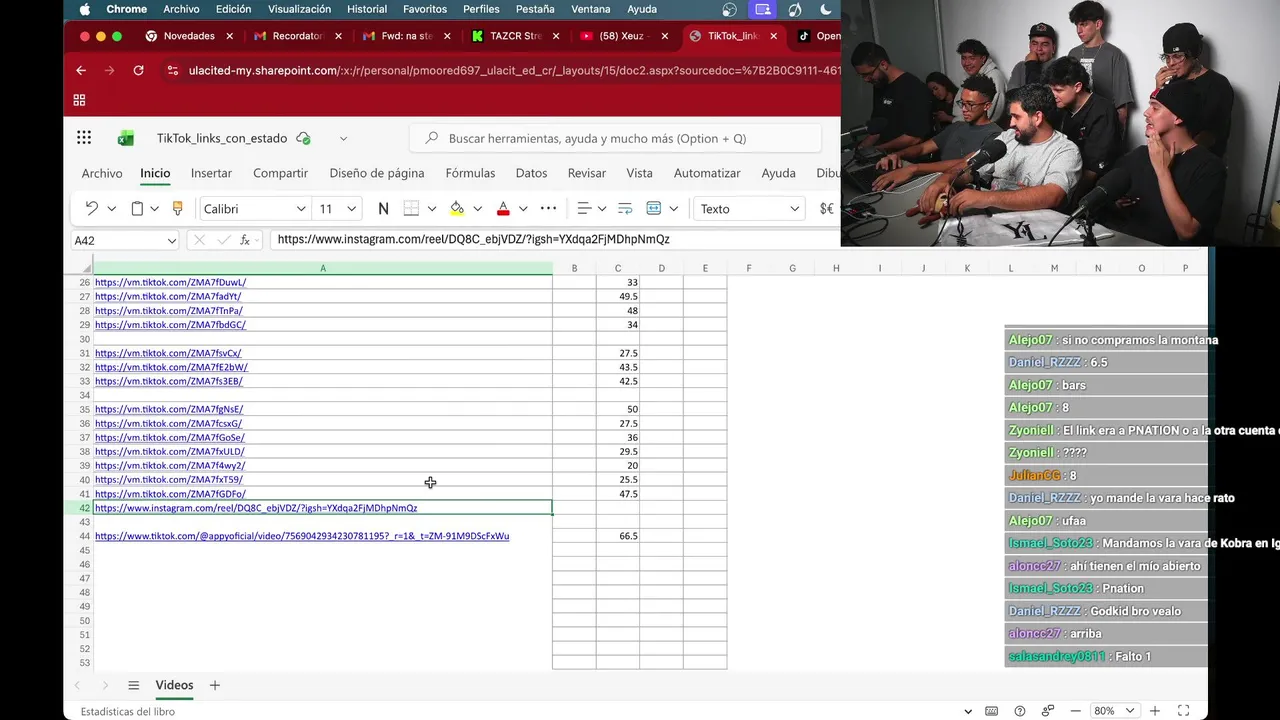Click the Paste clipboard icon
Screen dimensions: 1280x720
tap(138, 208)
